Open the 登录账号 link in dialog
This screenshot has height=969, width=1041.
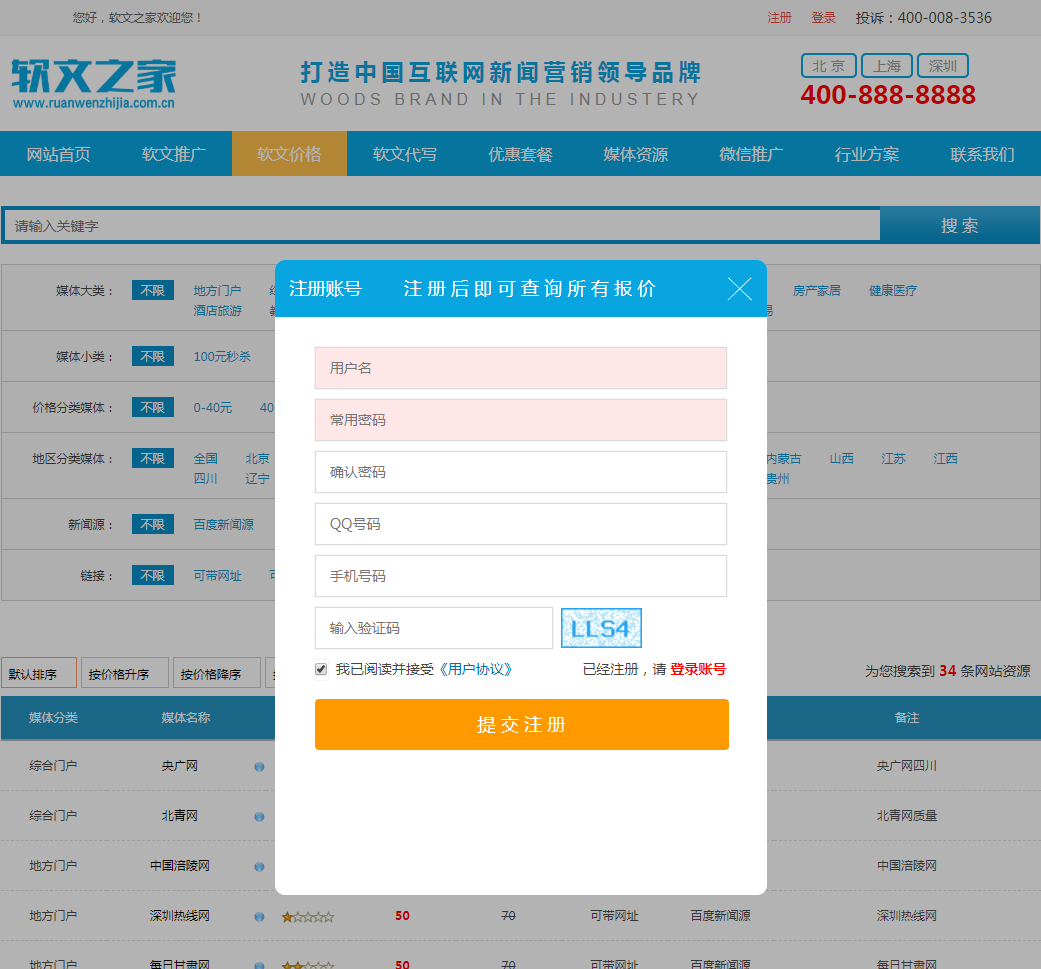tap(698, 669)
